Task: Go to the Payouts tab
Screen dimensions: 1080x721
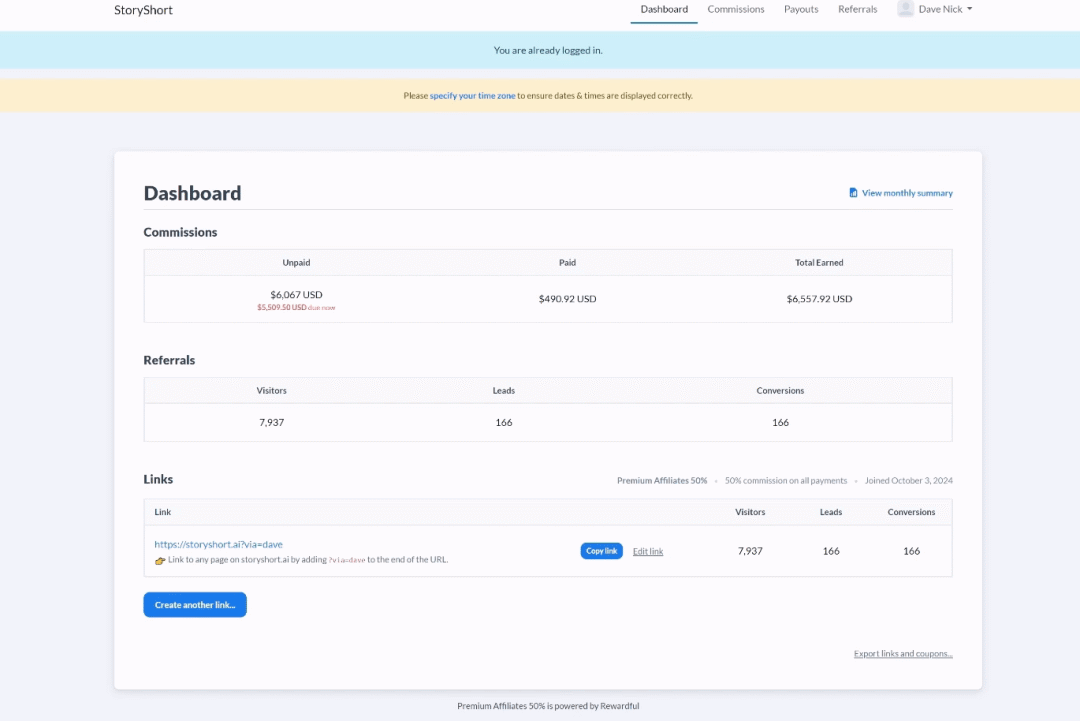Action: (x=801, y=9)
